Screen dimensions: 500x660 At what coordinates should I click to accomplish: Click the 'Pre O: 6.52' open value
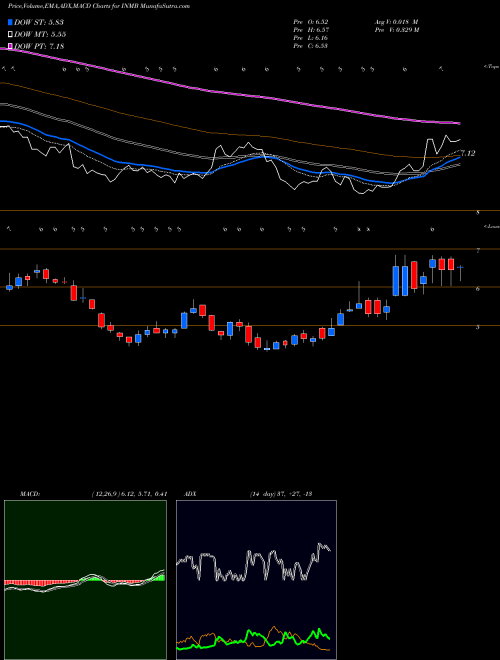tap(311, 22)
